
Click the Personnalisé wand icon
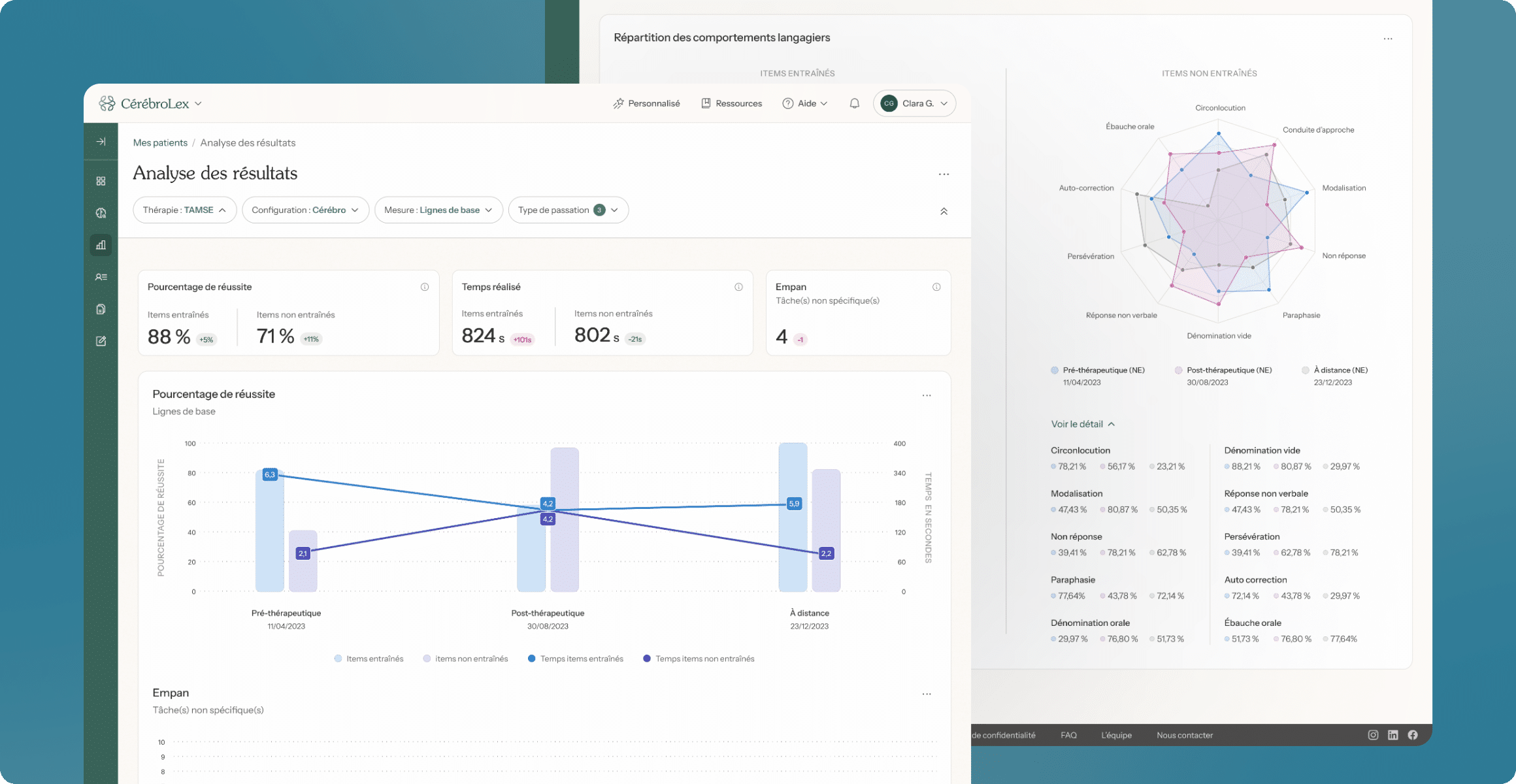[x=618, y=103]
